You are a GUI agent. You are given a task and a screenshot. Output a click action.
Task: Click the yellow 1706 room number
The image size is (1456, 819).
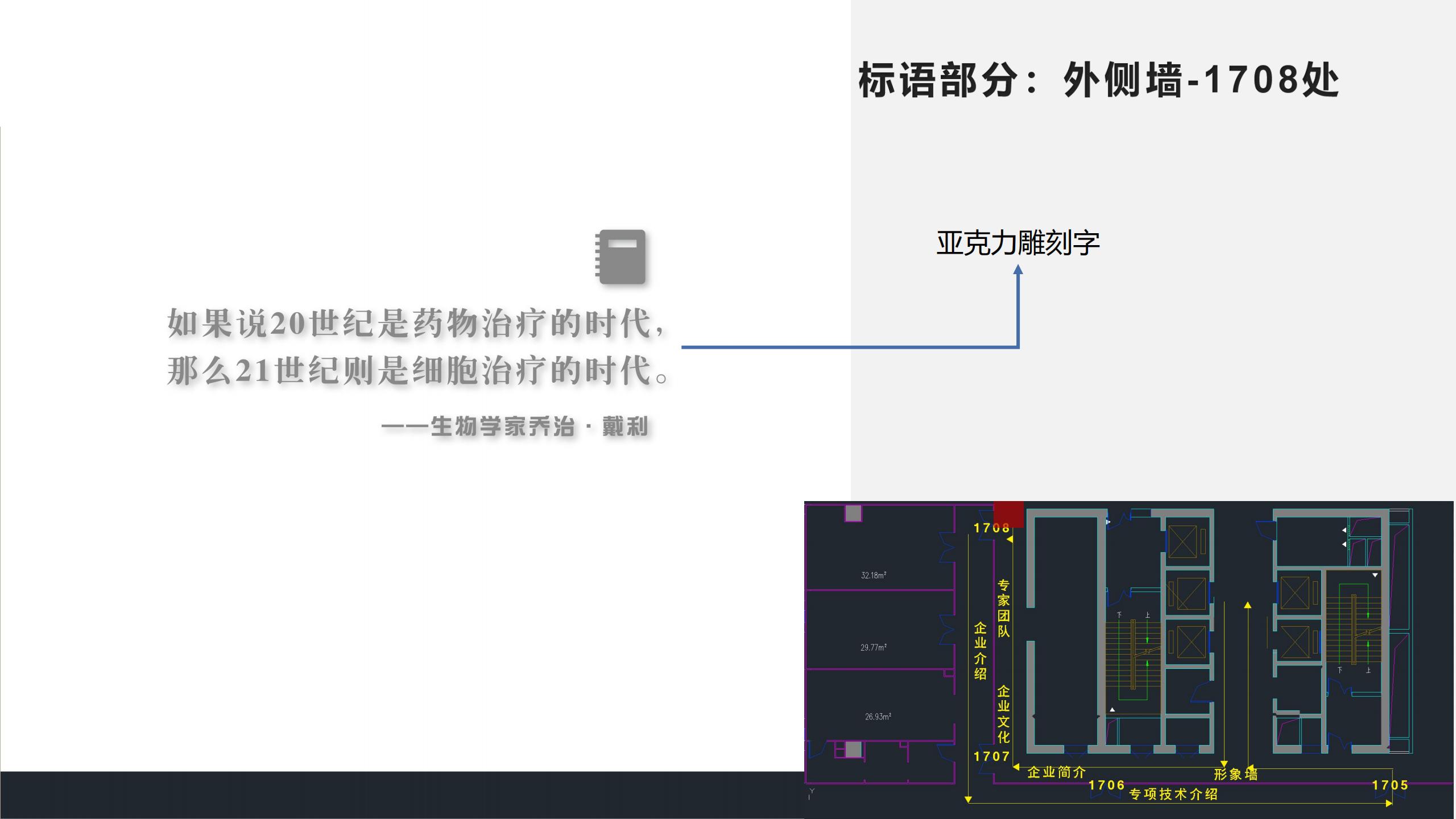click(1106, 785)
